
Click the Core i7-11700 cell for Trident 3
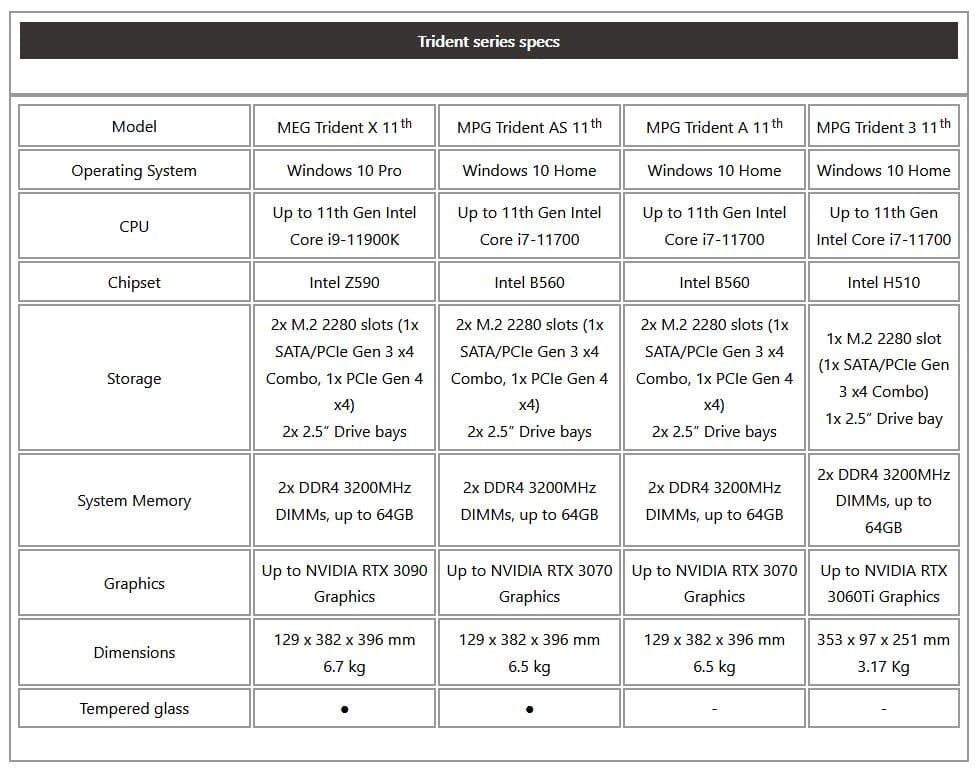tap(884, 226)
